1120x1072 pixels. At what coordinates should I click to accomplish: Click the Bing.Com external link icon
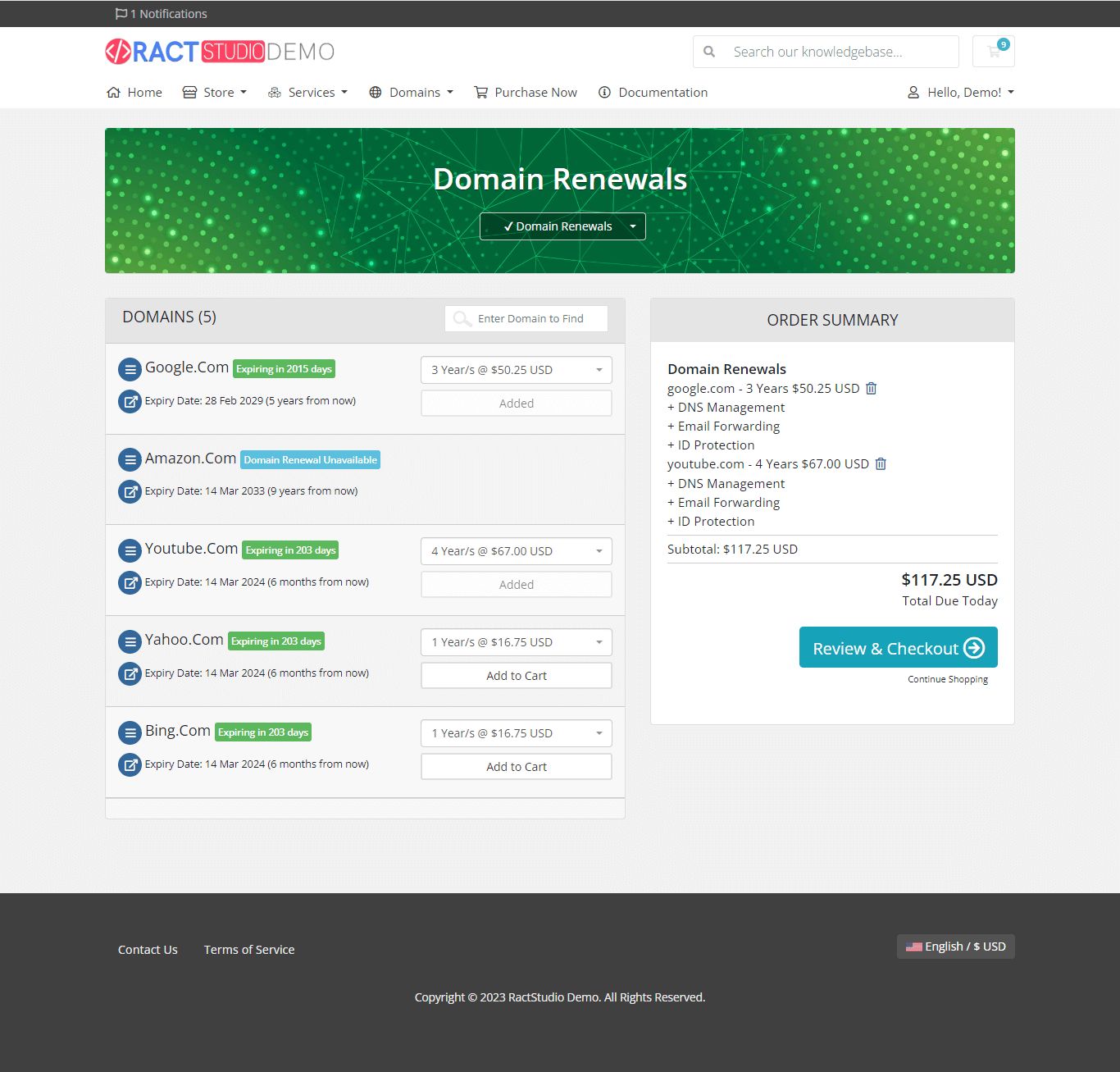(130, 765)
